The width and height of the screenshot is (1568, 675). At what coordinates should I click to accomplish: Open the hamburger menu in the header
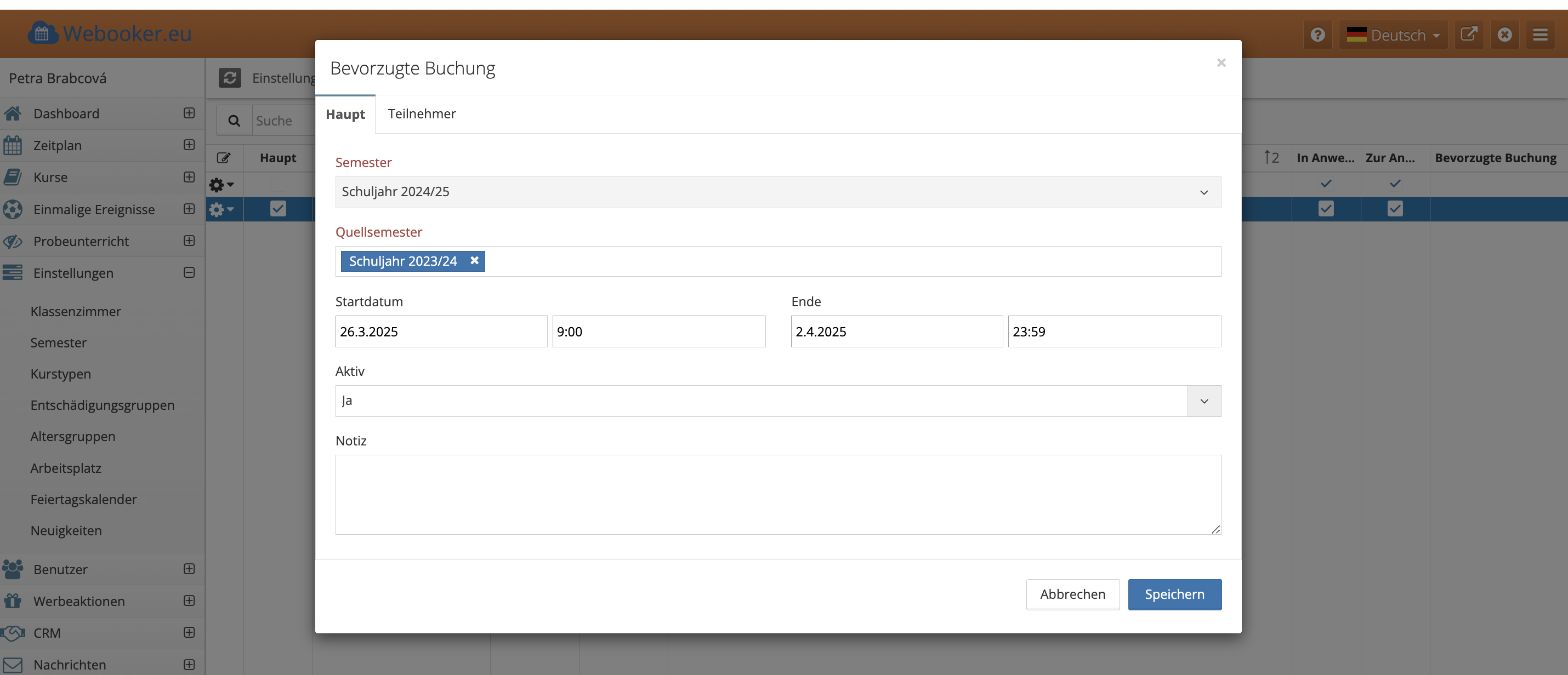coord(1540,35)
